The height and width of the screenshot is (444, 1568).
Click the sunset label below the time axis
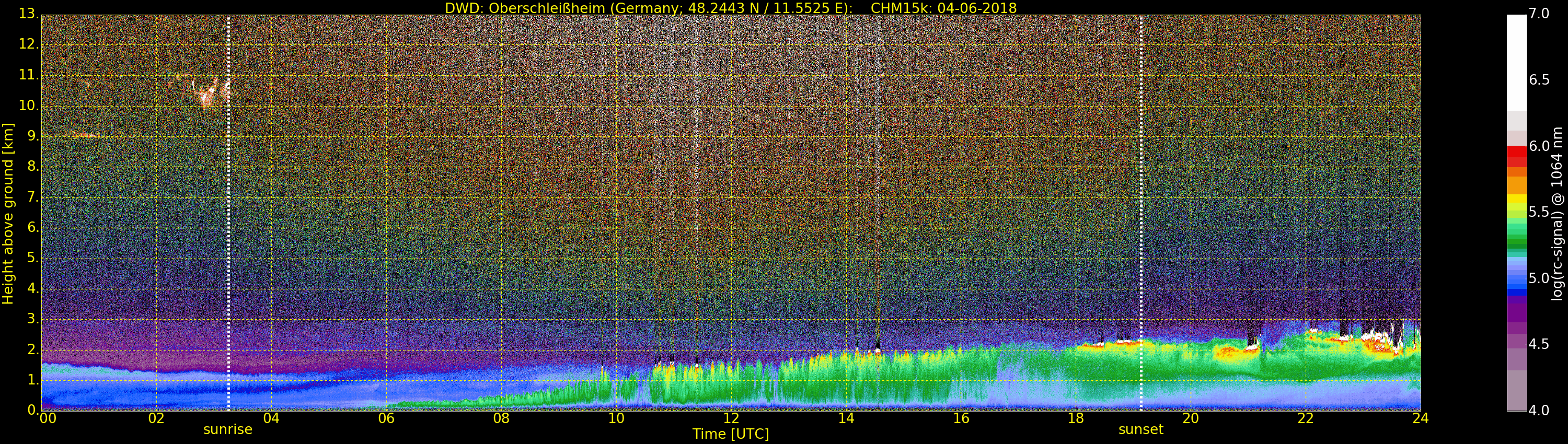pos(1140,429)
